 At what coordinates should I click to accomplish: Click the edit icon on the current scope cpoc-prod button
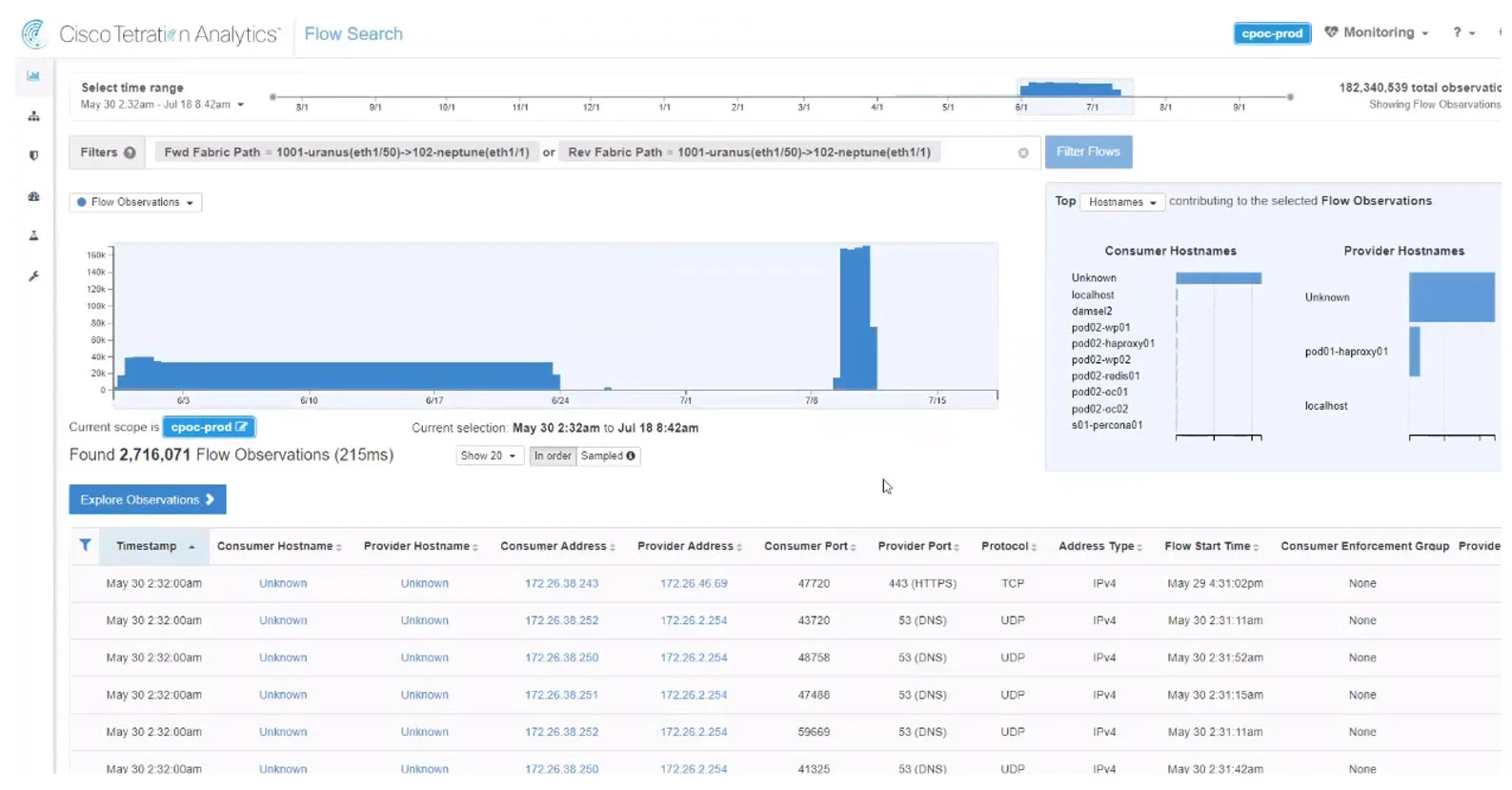point(241,427)
